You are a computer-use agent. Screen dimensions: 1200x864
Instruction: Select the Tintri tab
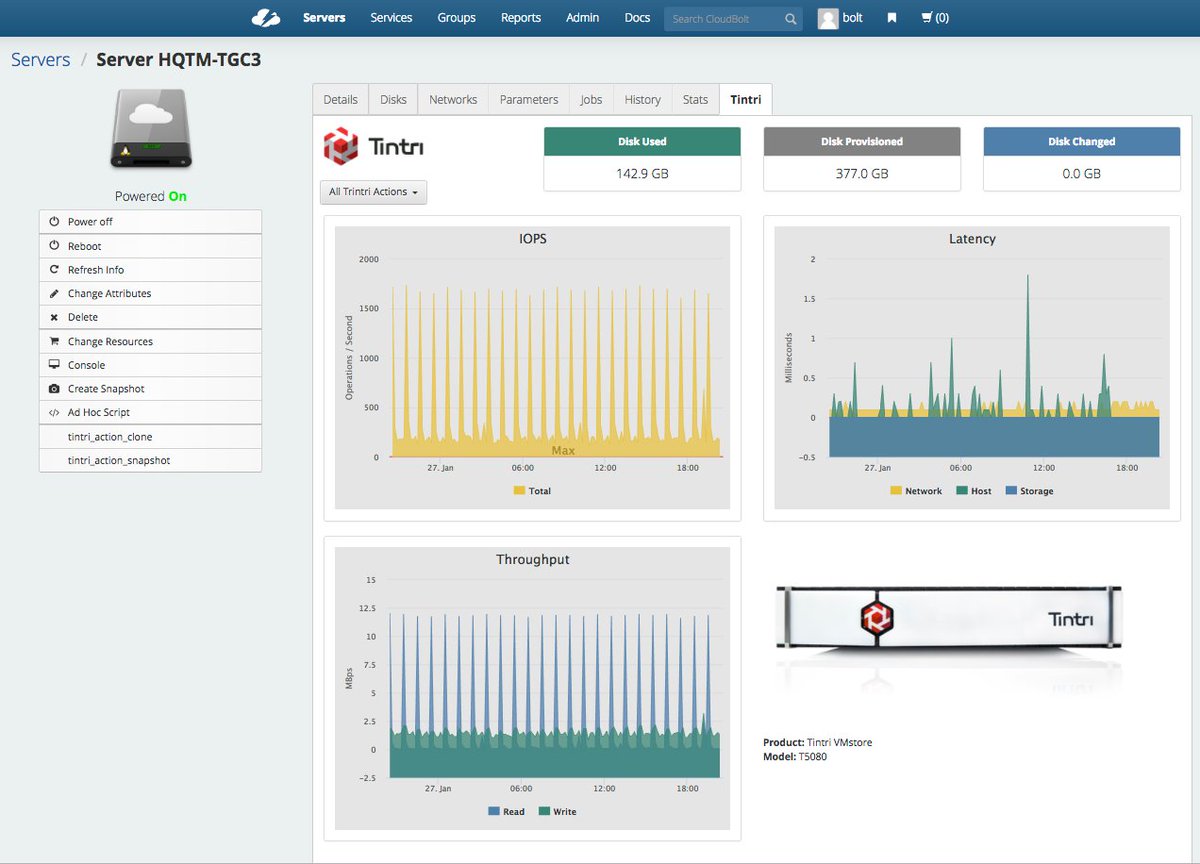pos(746,99)
